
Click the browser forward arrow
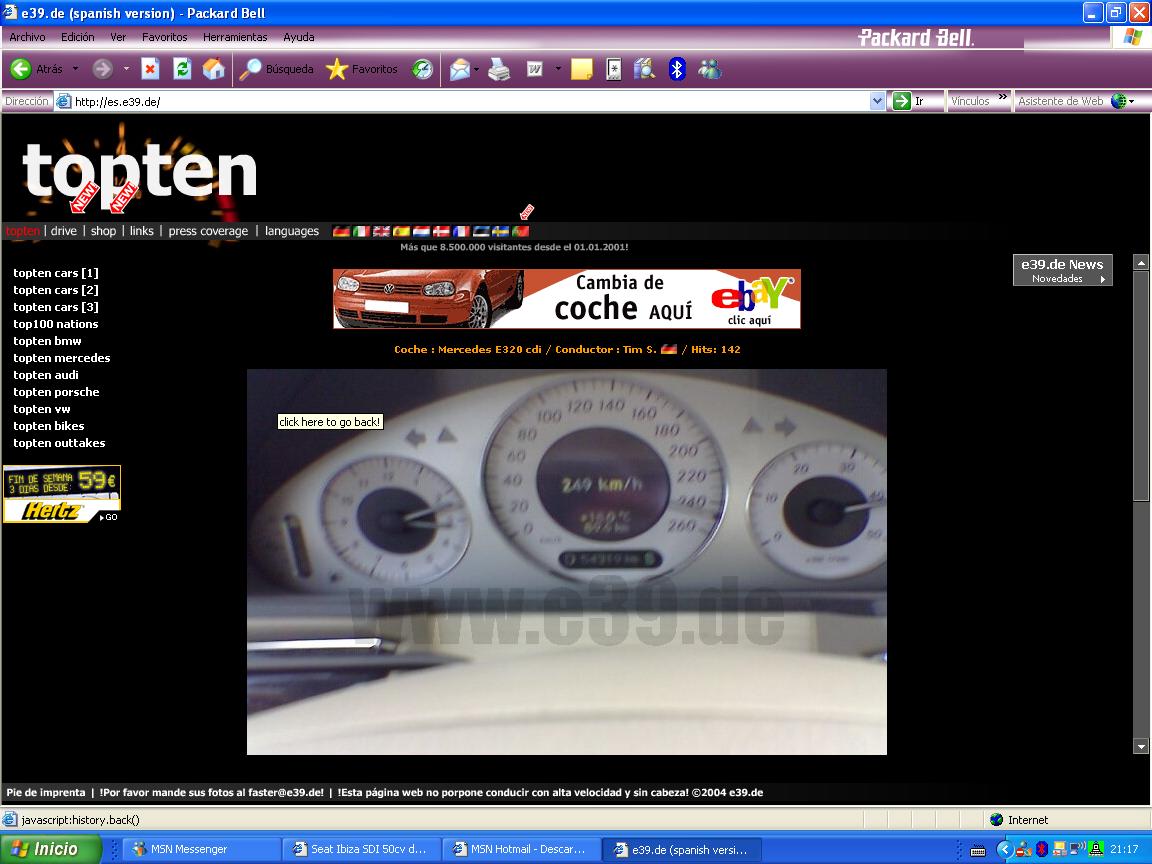102,69
